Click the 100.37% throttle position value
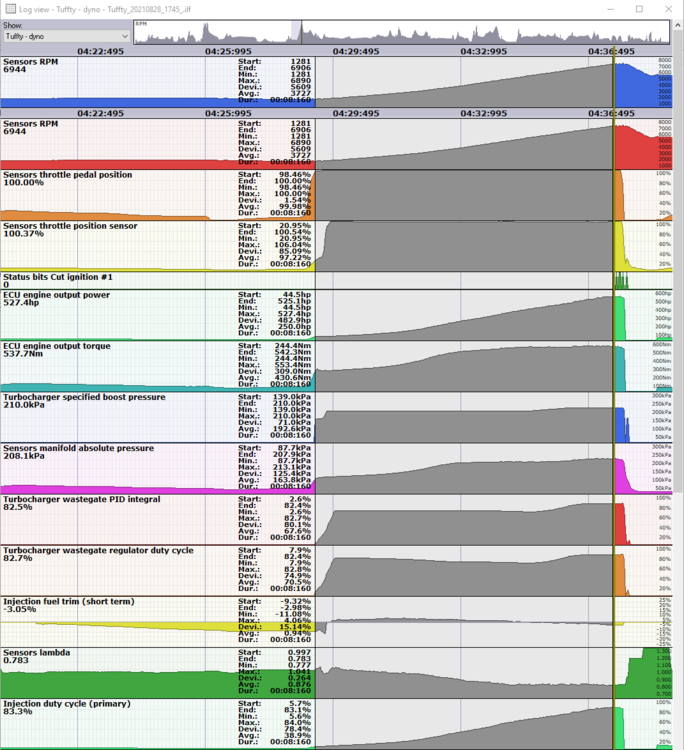Viewport: 684px width, 750px height. (x=23, y=234)
